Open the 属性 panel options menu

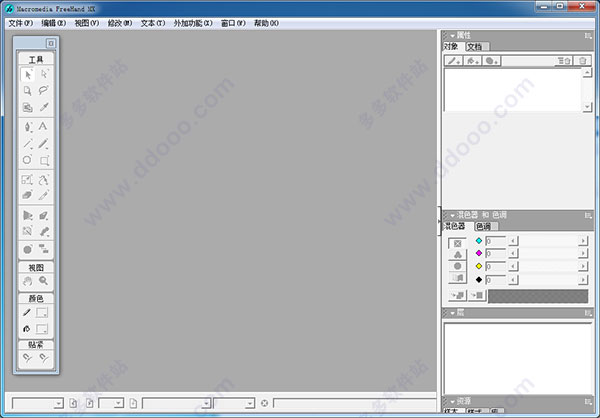(x=588, y=36)
